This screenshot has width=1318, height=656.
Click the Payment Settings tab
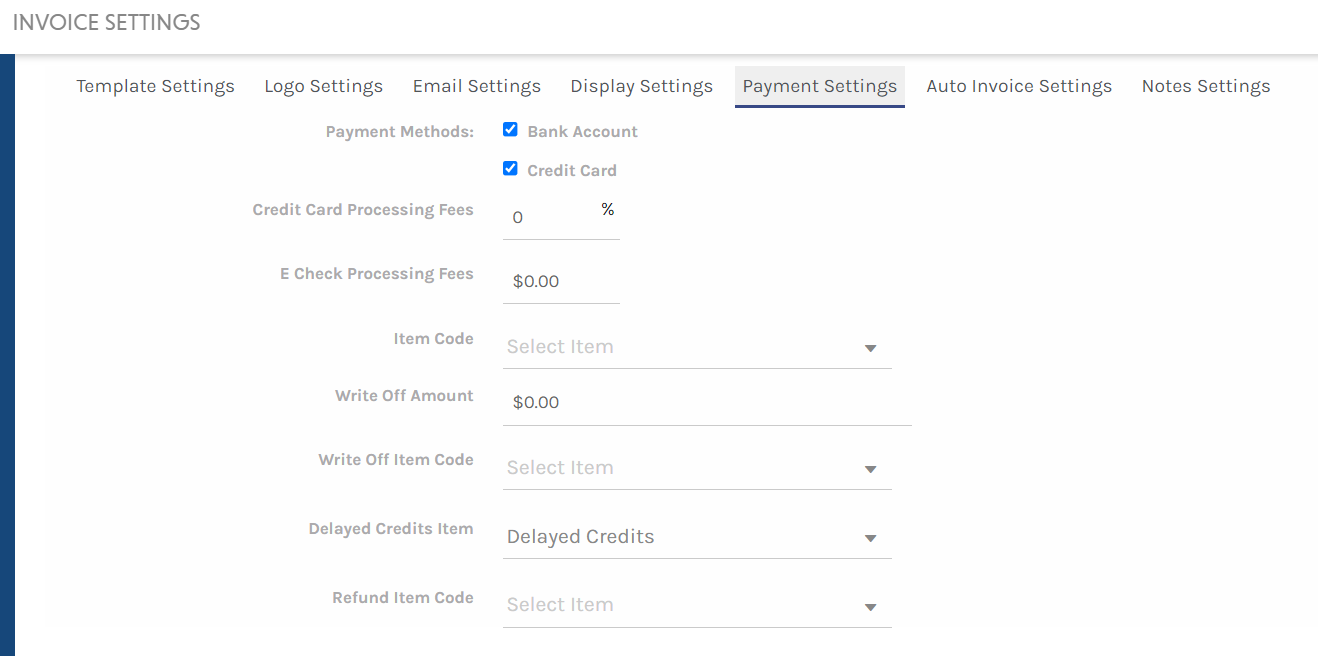click(819, 86)
